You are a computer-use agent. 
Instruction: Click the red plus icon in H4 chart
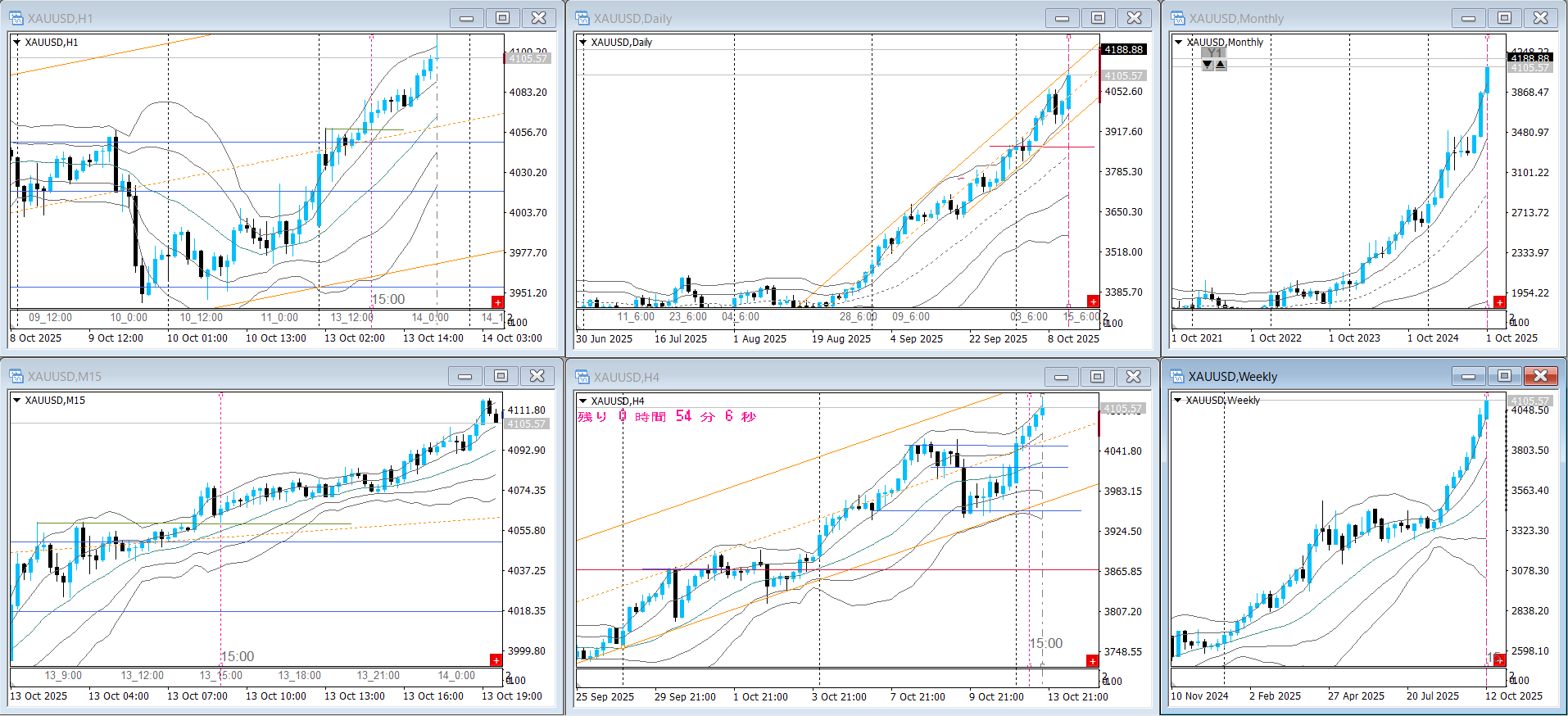coord(1092,661)
